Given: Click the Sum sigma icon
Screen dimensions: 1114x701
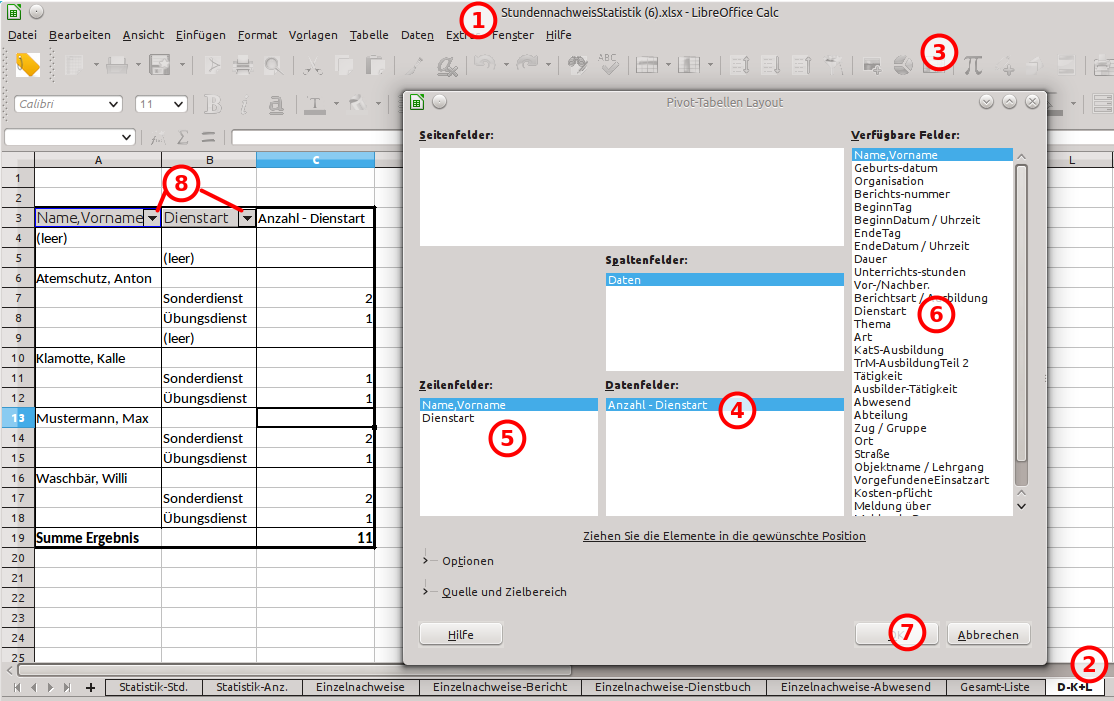Looking at the screenshot, I should tap(183, 137).
